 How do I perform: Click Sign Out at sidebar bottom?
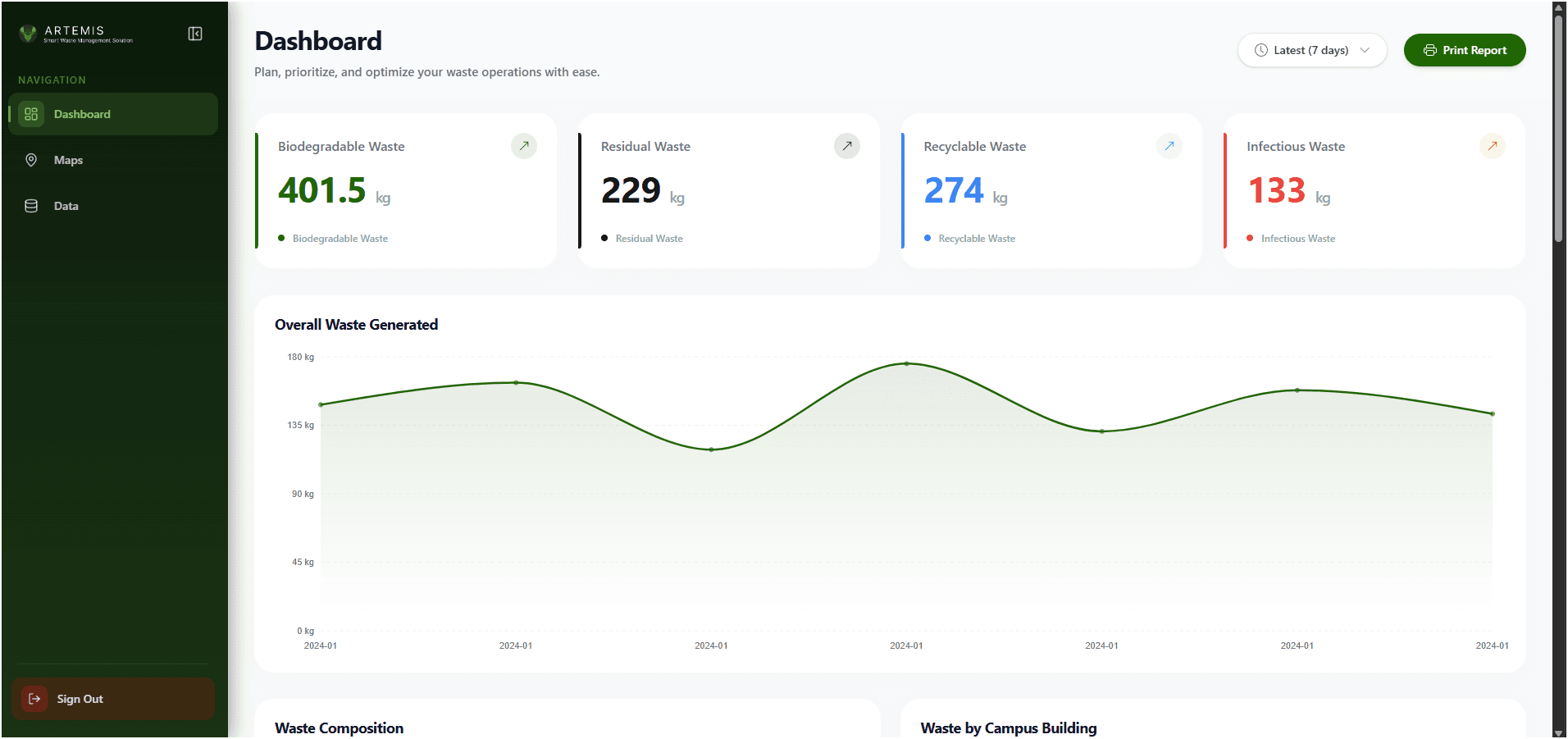(x=80, y=699)
